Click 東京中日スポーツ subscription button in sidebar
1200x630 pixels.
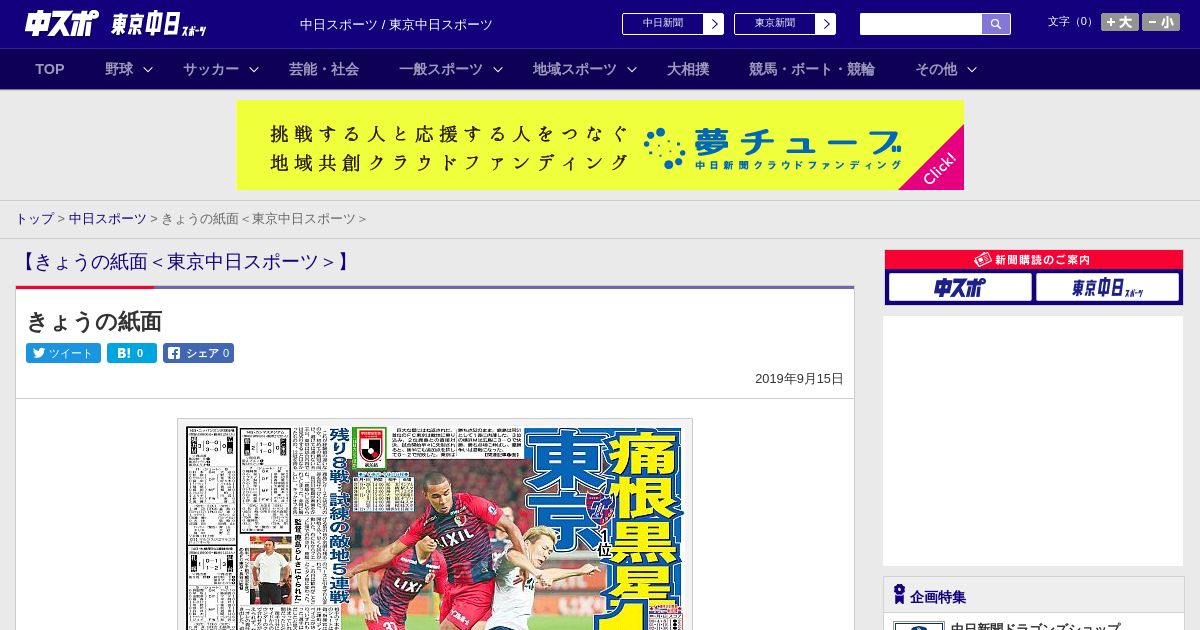point(1107,287)
